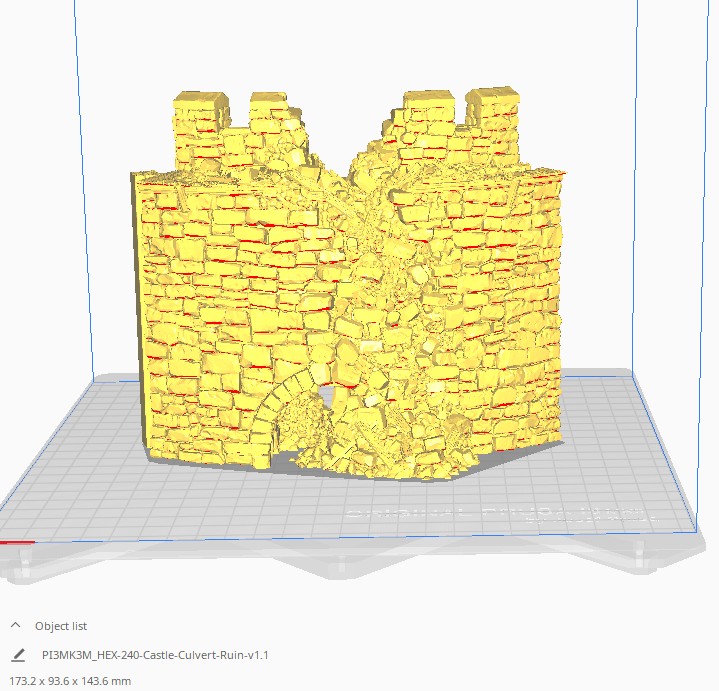Screen dimensions: 719x691
Task: Select the yellow castle ruin model on the build plate
Action: pyautogui.click(x=348, y=284)
